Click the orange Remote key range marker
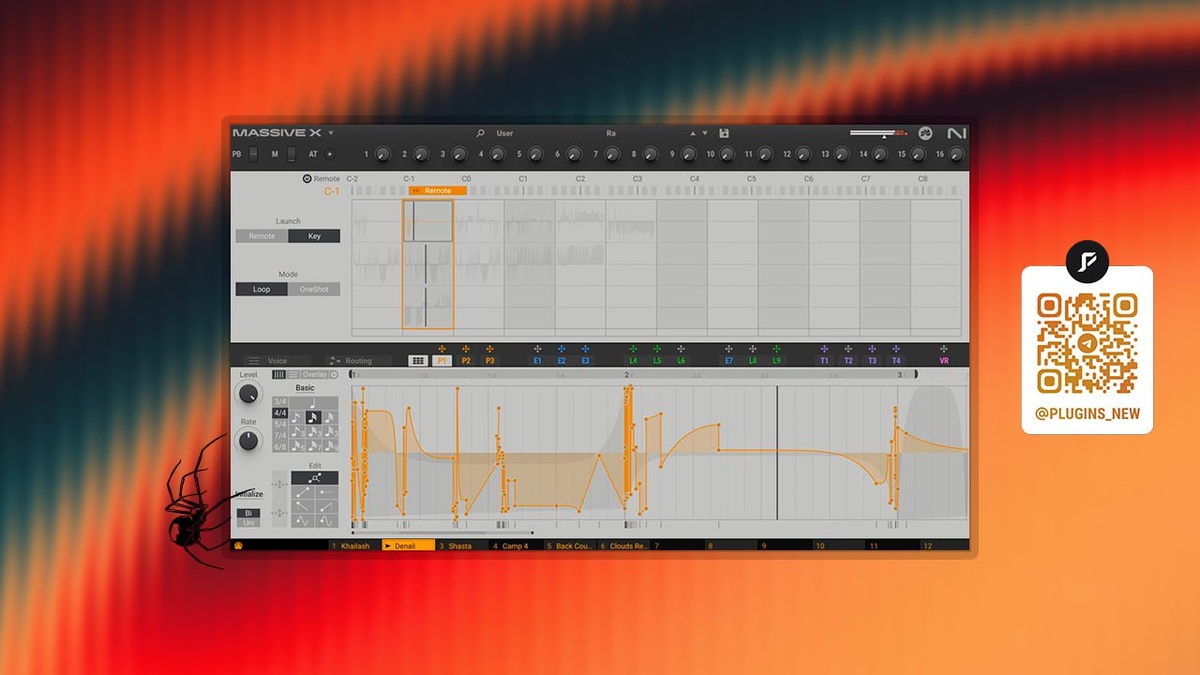 437,190
